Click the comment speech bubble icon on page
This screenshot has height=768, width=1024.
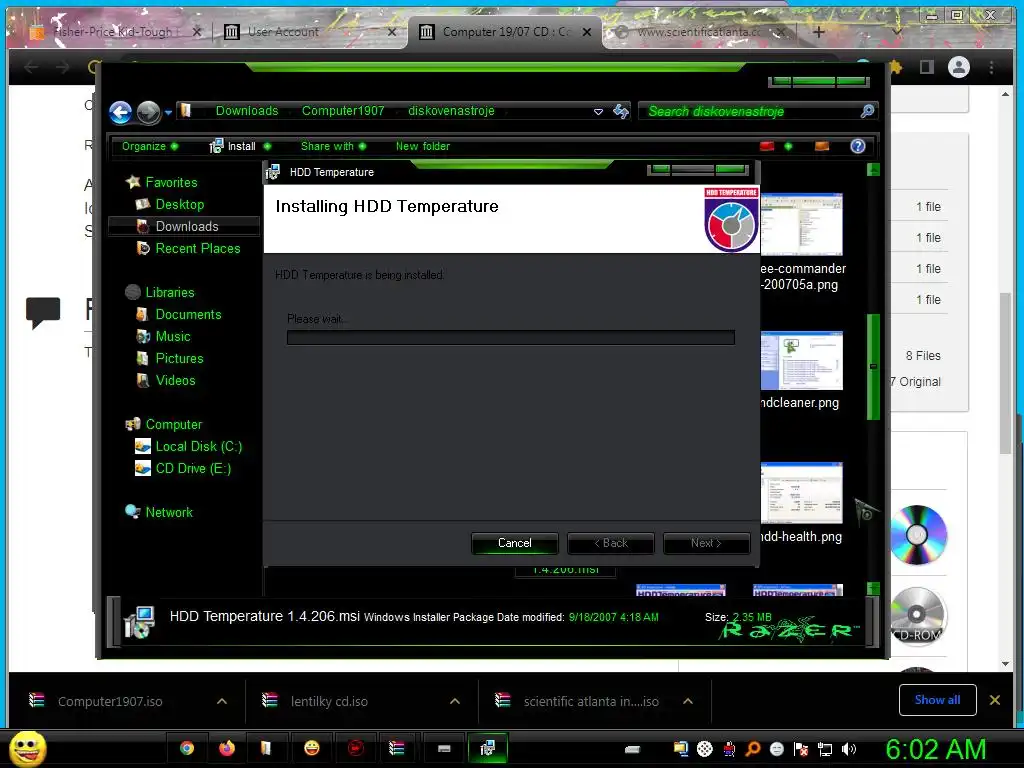(43, 312)
